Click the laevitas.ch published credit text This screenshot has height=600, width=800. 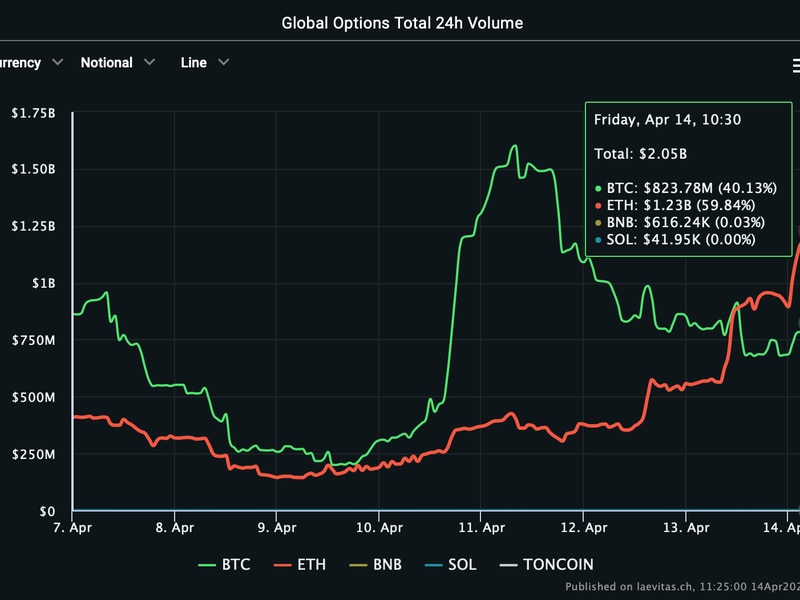pos(682,586)
